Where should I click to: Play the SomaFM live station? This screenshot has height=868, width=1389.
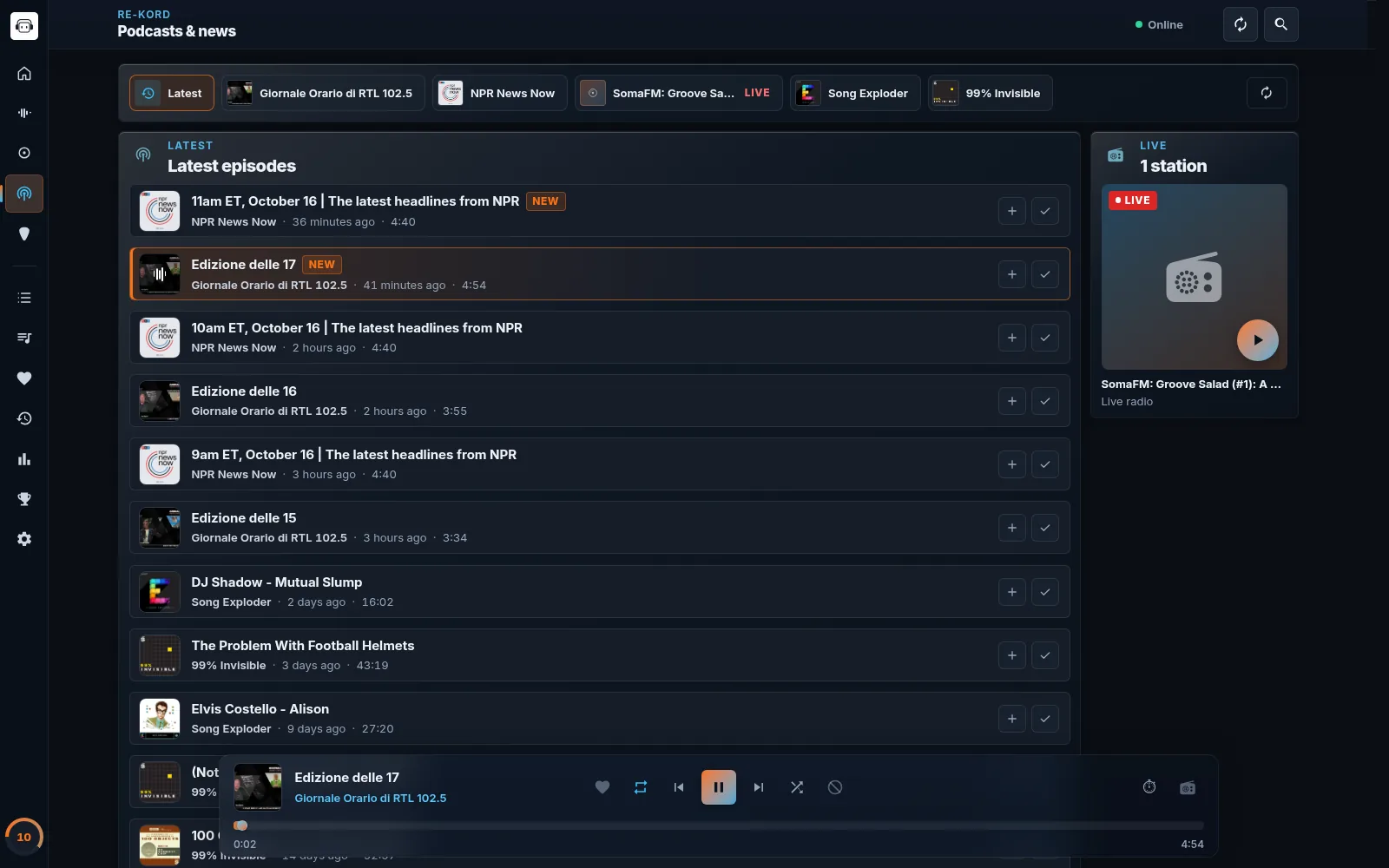1258,340
